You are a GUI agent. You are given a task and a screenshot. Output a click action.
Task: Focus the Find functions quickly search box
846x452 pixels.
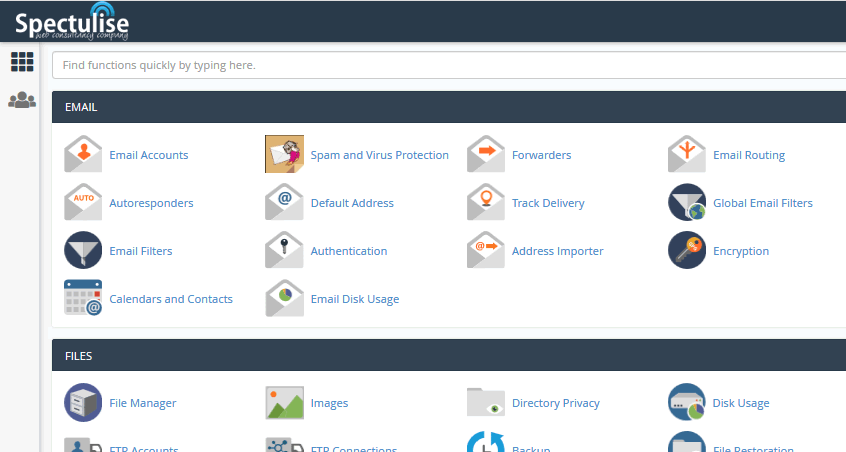449,65
